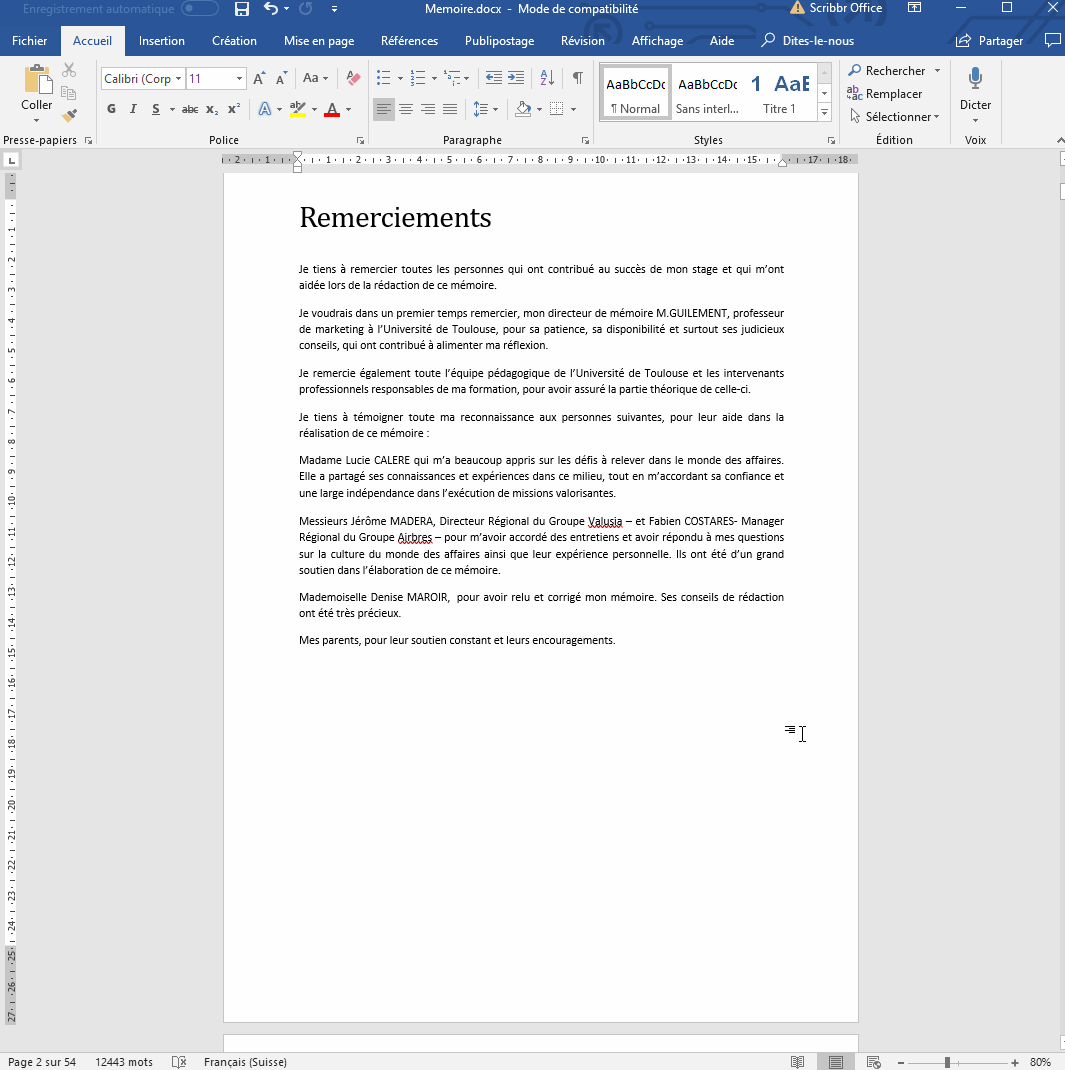Apply subscript formatting
This screenshot has height=1070, width=1065.
point(212,109)
